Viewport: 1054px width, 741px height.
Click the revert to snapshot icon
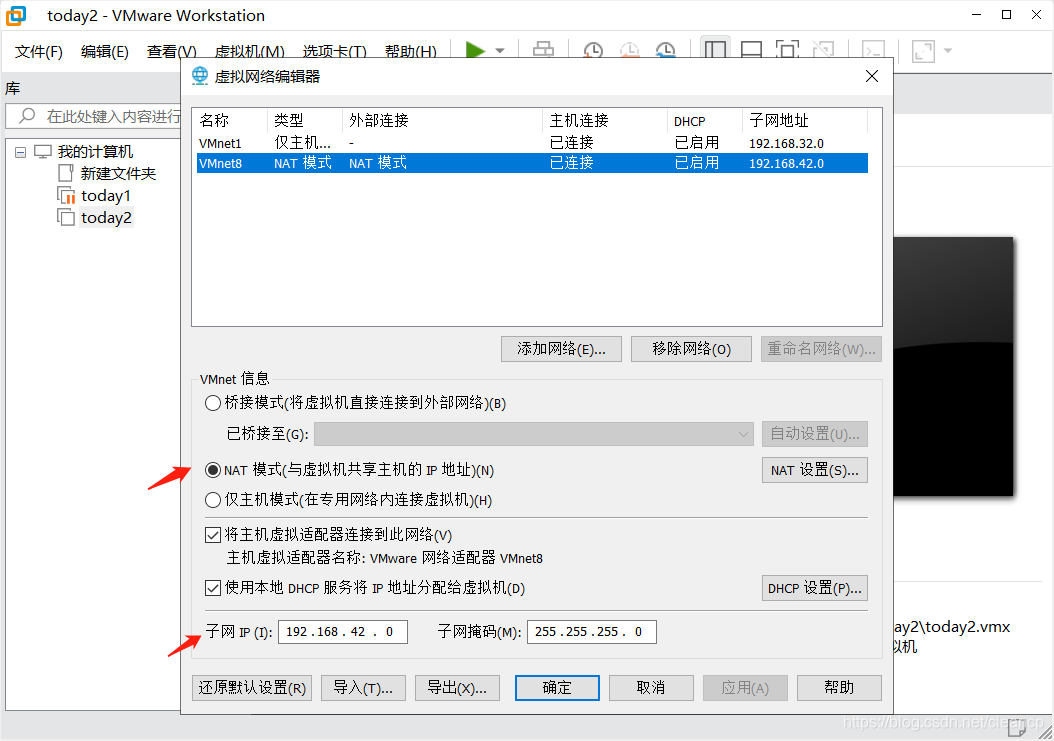pyautogui.click(x=629, y=50)
